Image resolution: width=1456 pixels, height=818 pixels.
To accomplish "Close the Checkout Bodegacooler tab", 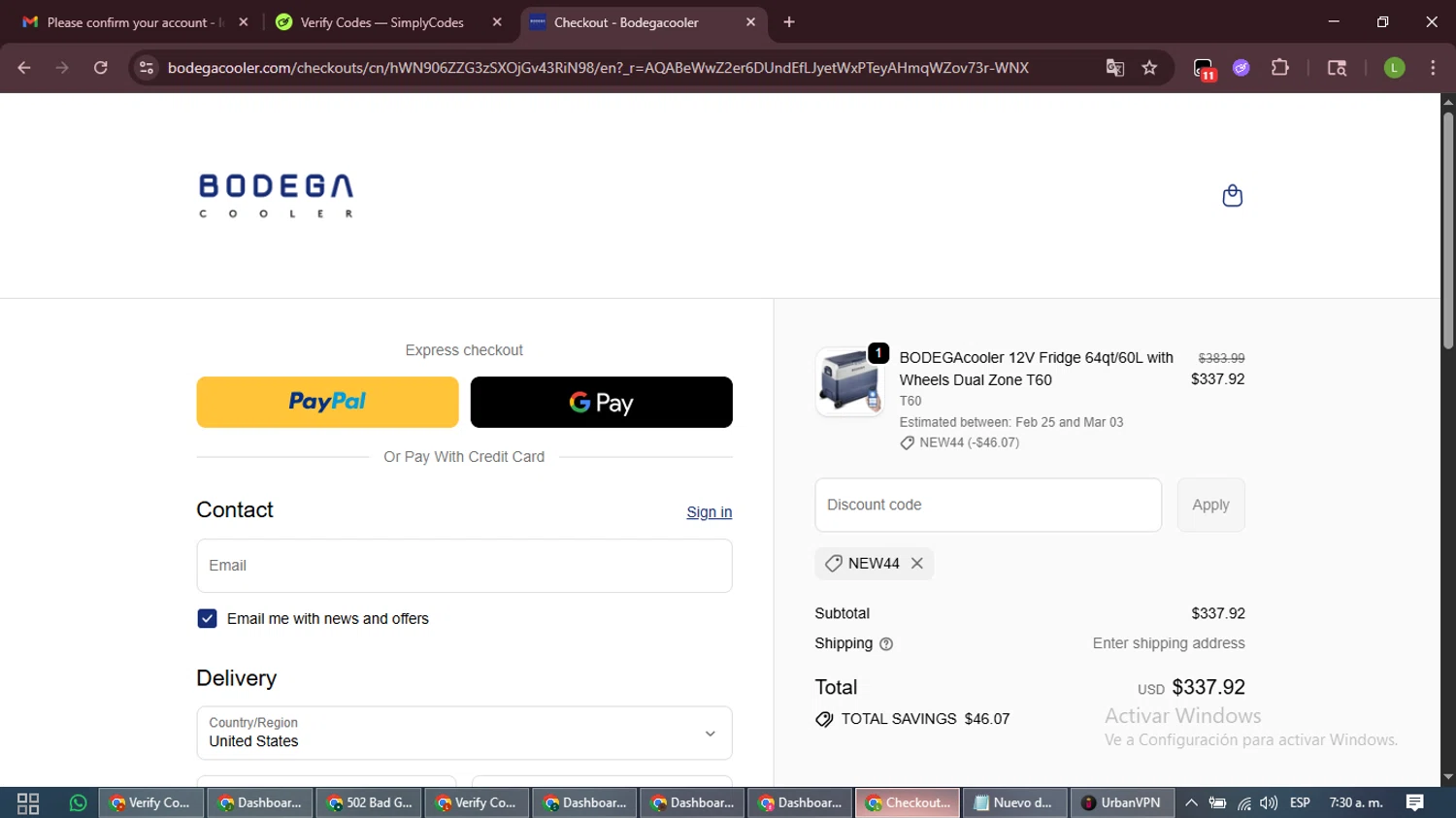I will 750,22.
